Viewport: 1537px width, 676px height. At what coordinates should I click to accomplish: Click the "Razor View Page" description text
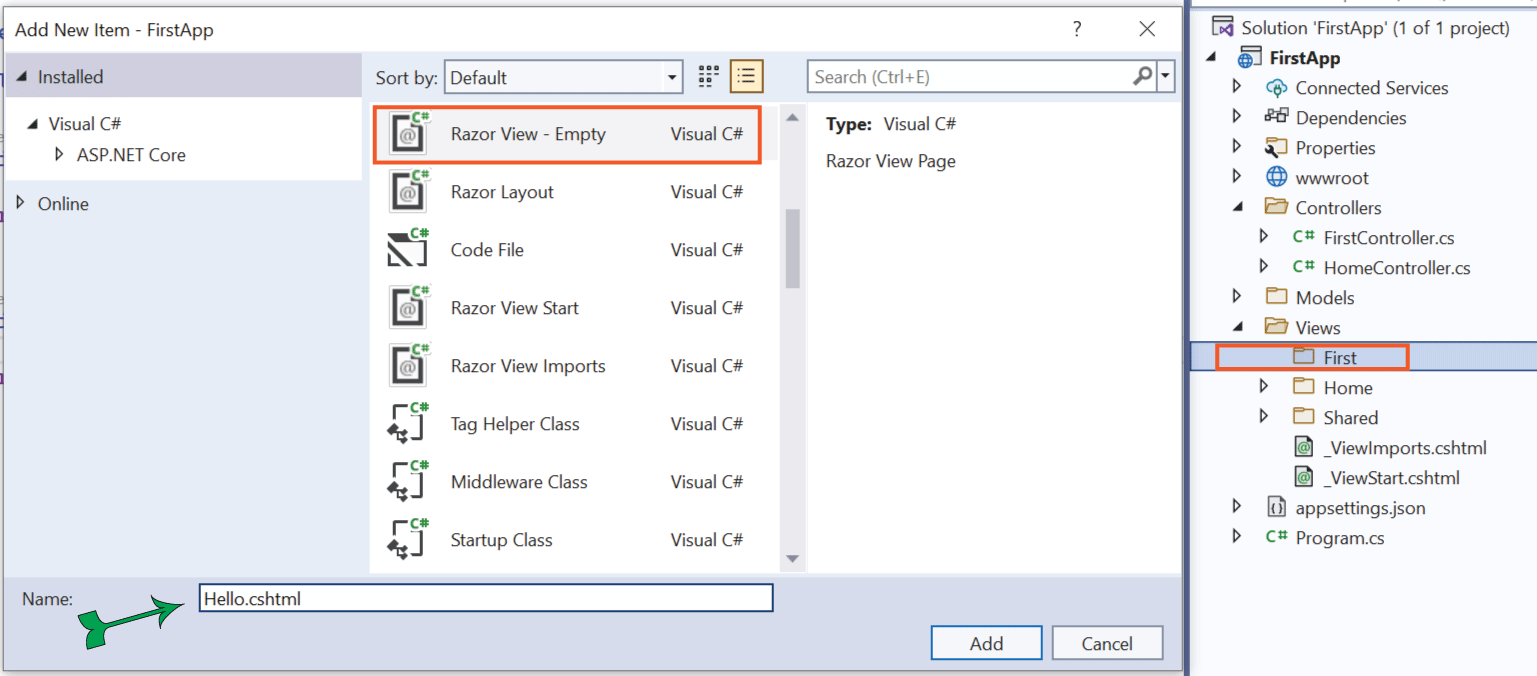coord(890,161)
